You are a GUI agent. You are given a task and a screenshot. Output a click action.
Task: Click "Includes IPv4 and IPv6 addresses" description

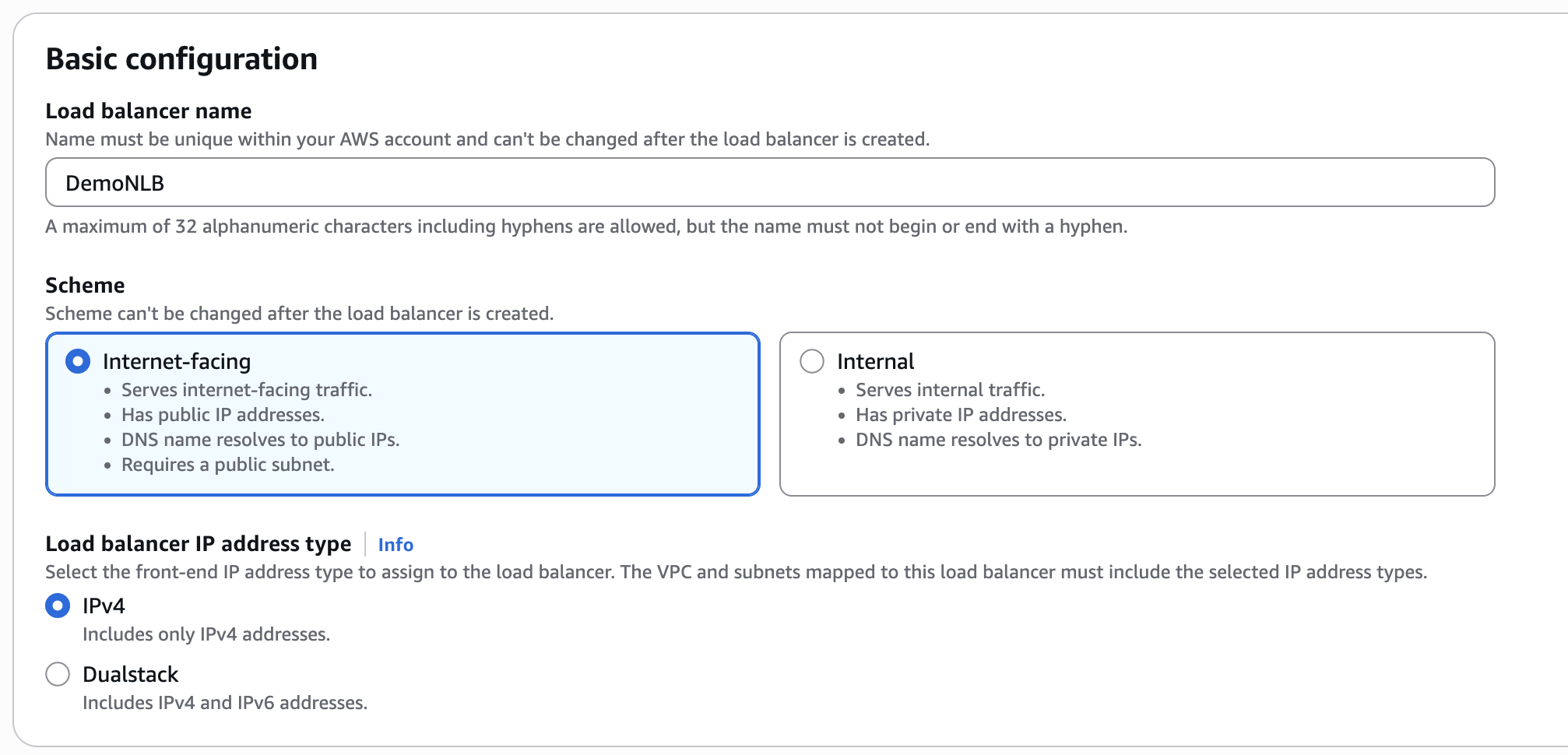coord(224,703)
